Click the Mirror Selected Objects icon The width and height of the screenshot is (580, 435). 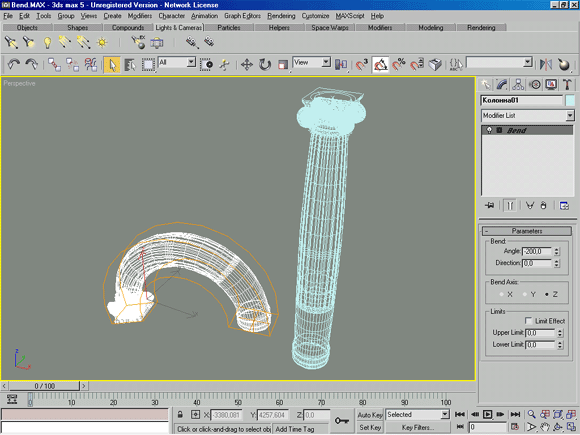tap(545, 65)
